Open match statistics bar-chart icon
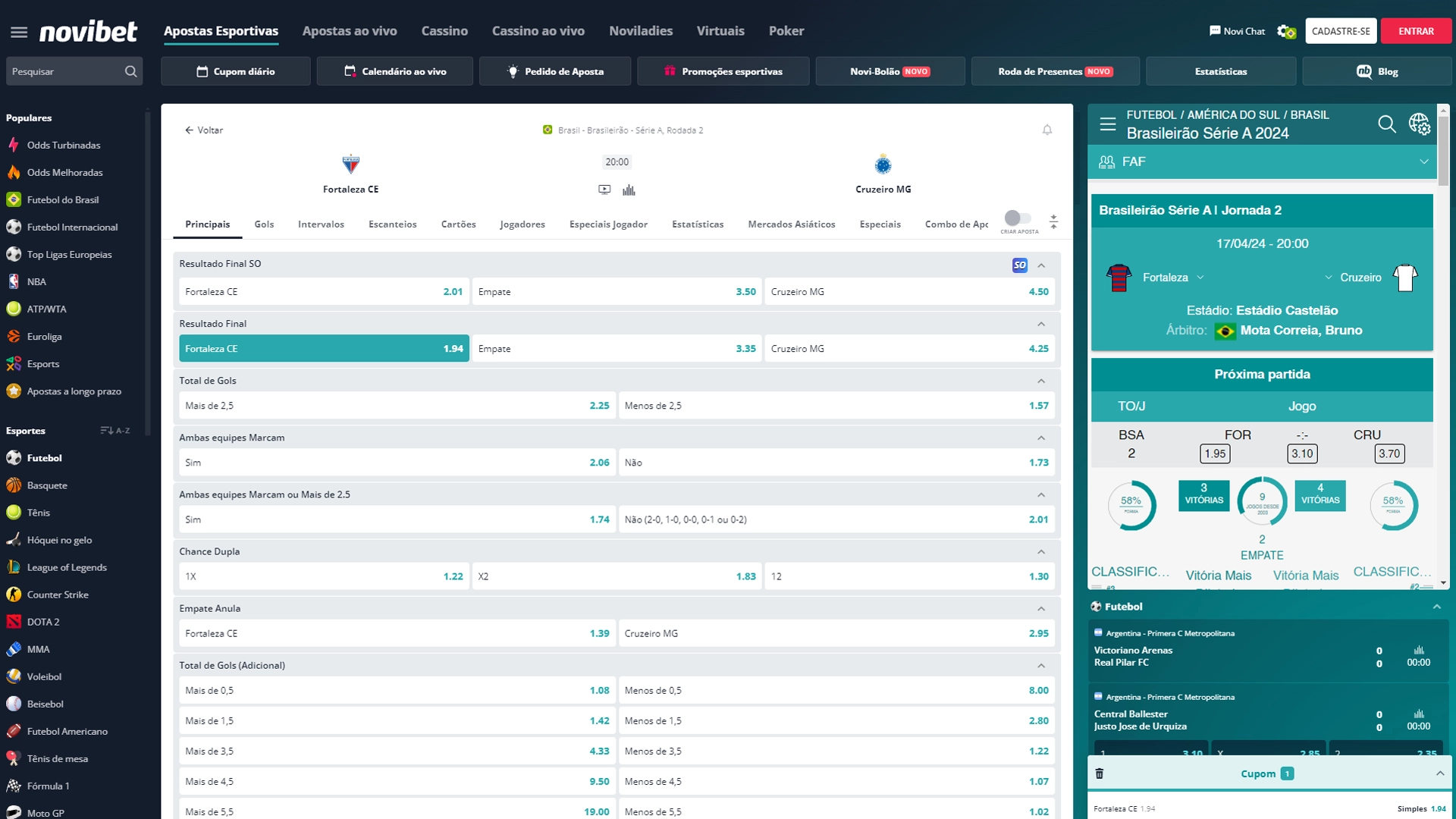Viewport: 1456px width, 819px height. point(629,190)
